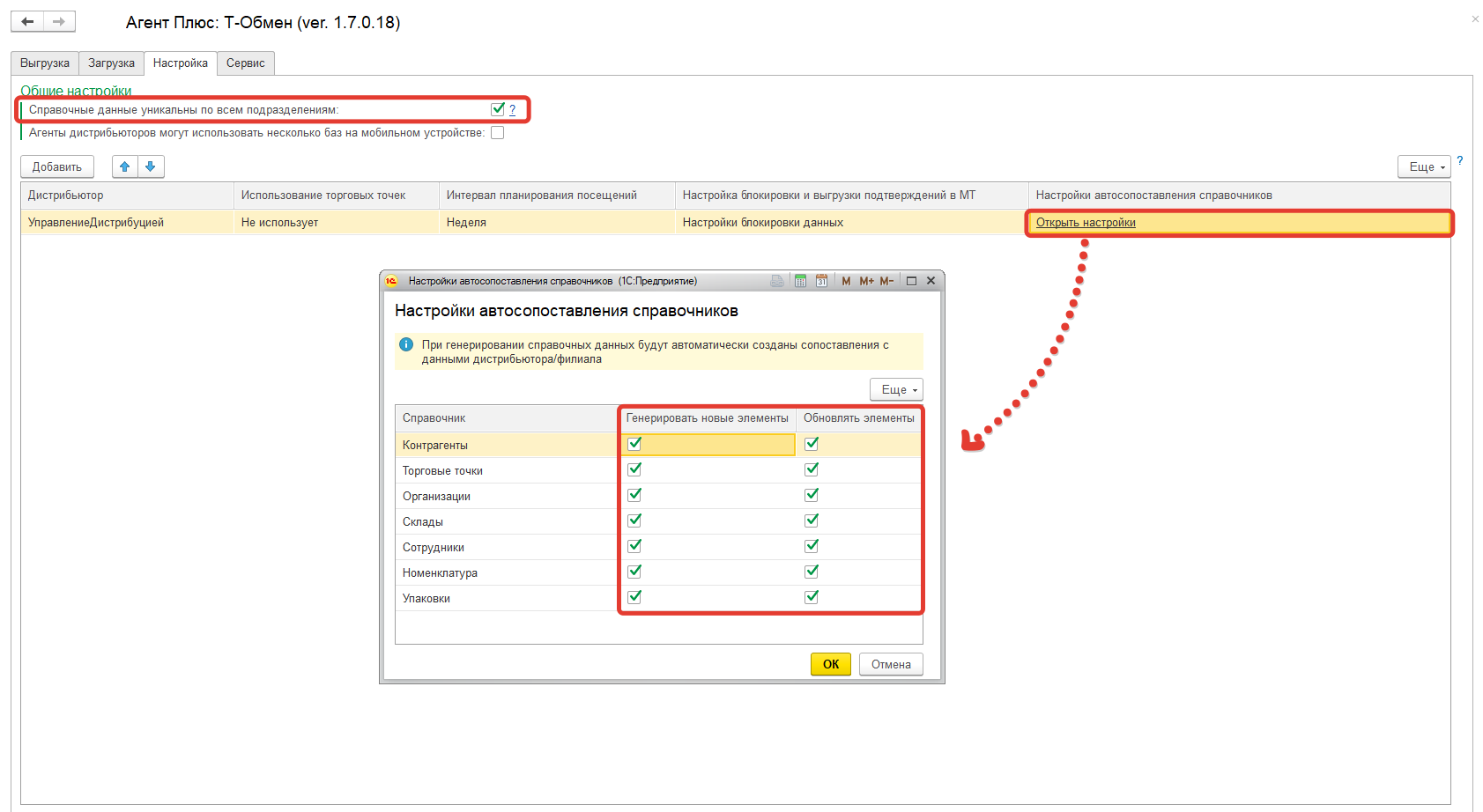Viewport: 1483px width, 812px height.
Task: Toggle update elements for Упаковки
Action: 812,597
